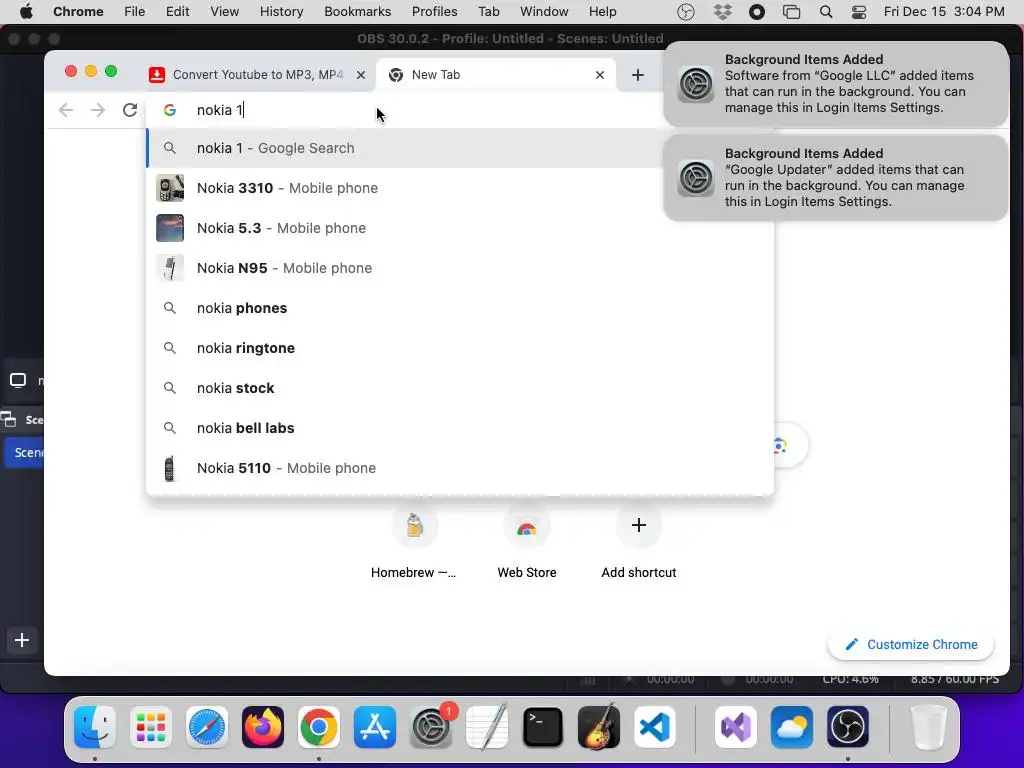
Task: Open the File menu
Action: pyautogui.click(x=135, y=12)
